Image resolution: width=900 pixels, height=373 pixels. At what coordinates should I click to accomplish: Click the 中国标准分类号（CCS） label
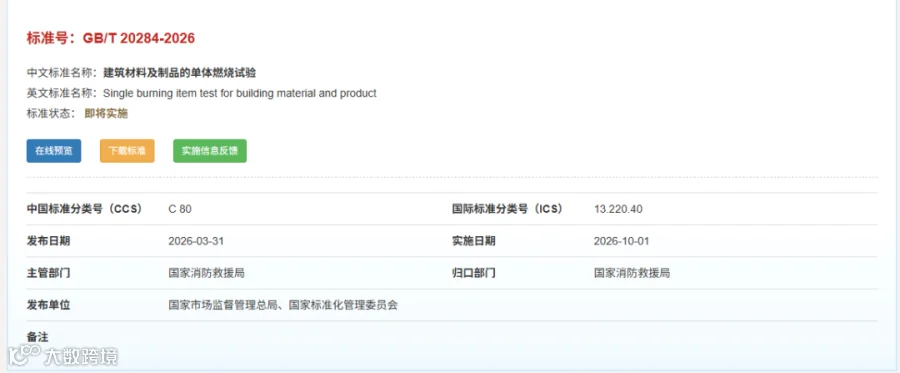[84, 209]
